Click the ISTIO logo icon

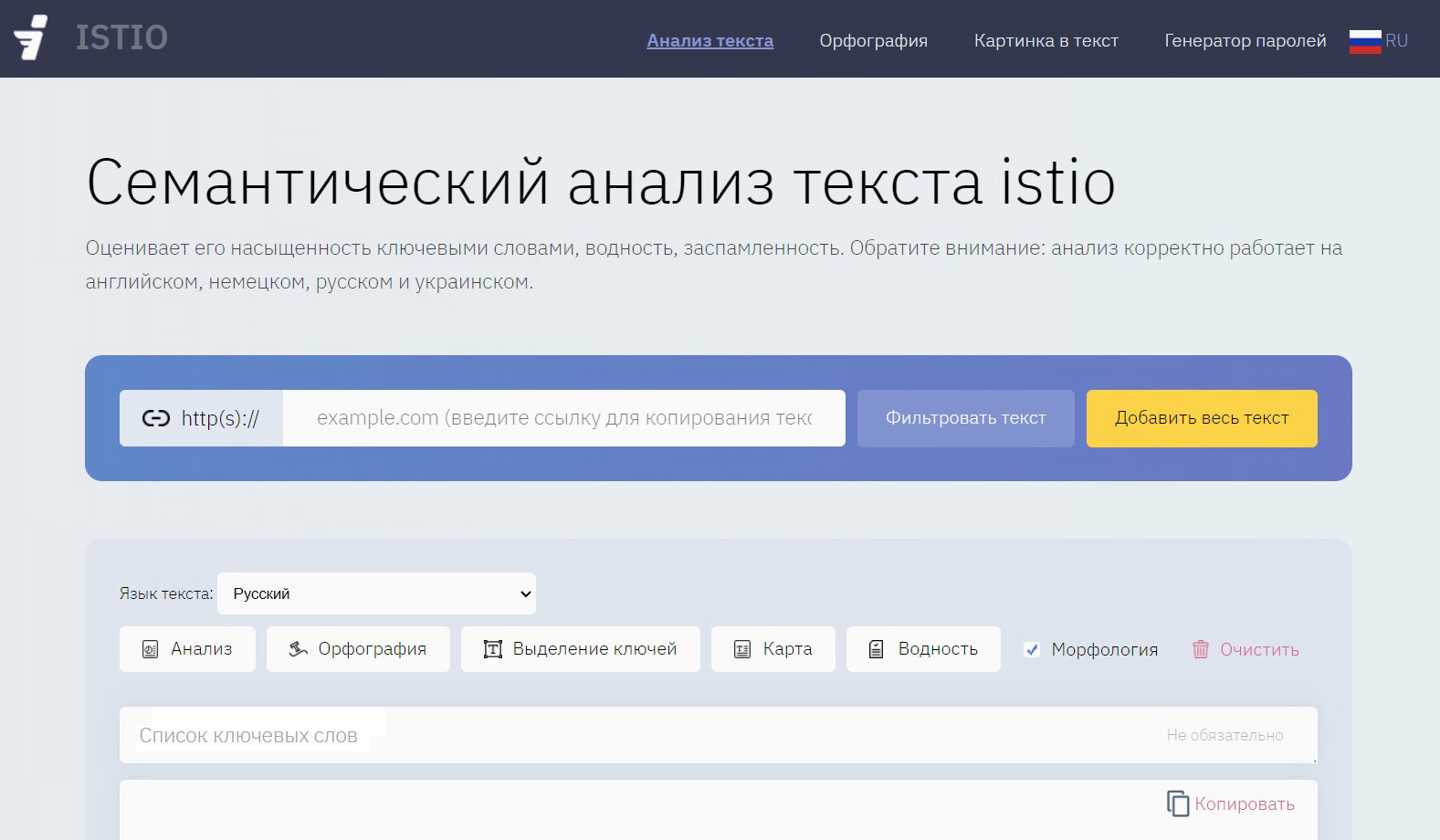[31, 37]
